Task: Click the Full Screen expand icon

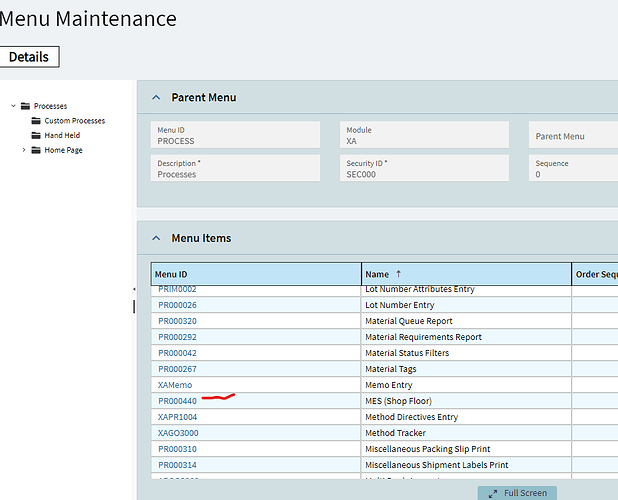Action: [492, 493]
